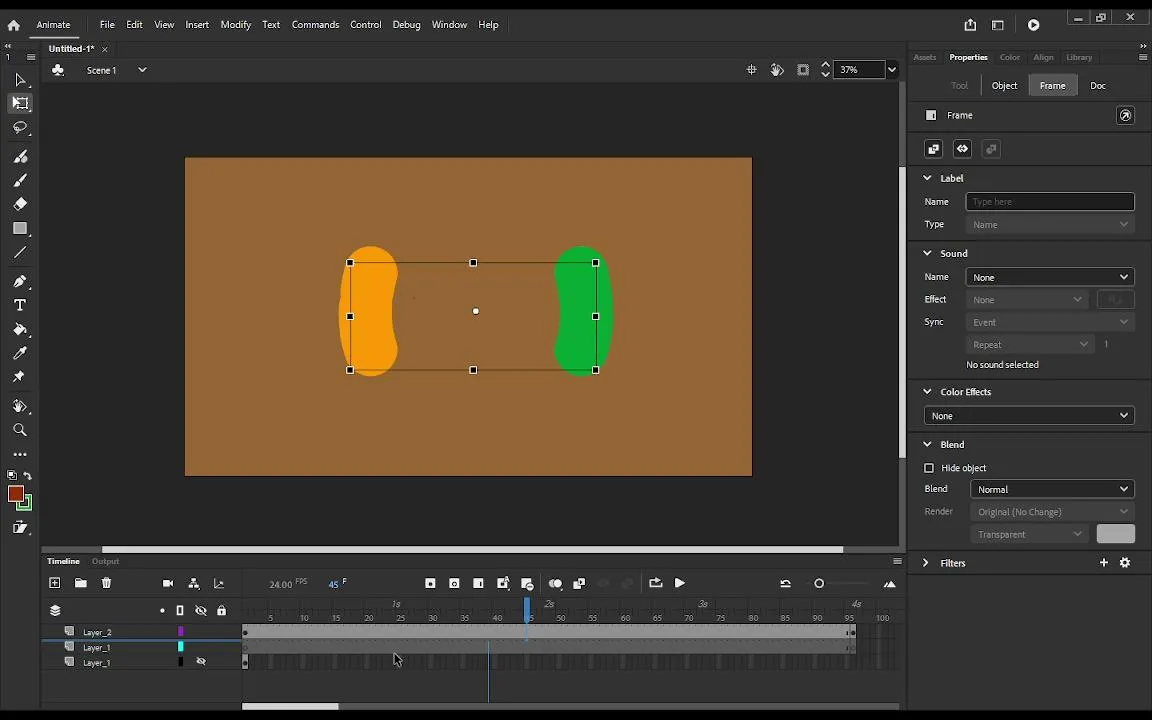
Task: Click the share/publish icon at top
Action: (x=970, y=25)
